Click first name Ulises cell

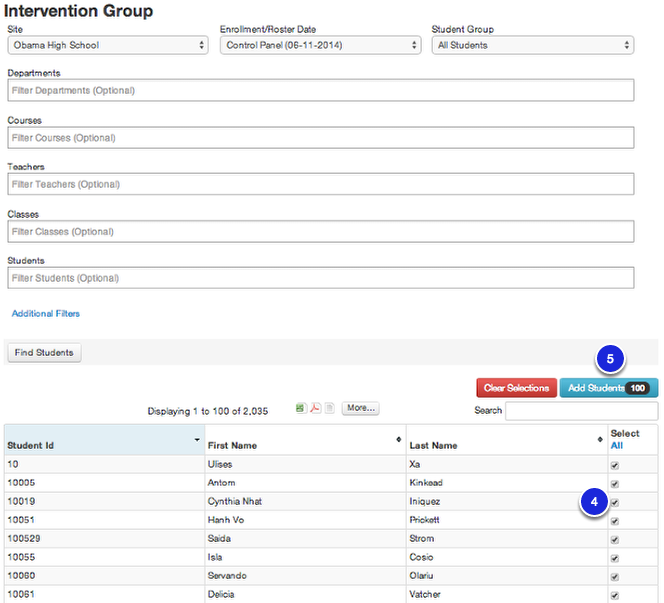[x=305, y=465]
